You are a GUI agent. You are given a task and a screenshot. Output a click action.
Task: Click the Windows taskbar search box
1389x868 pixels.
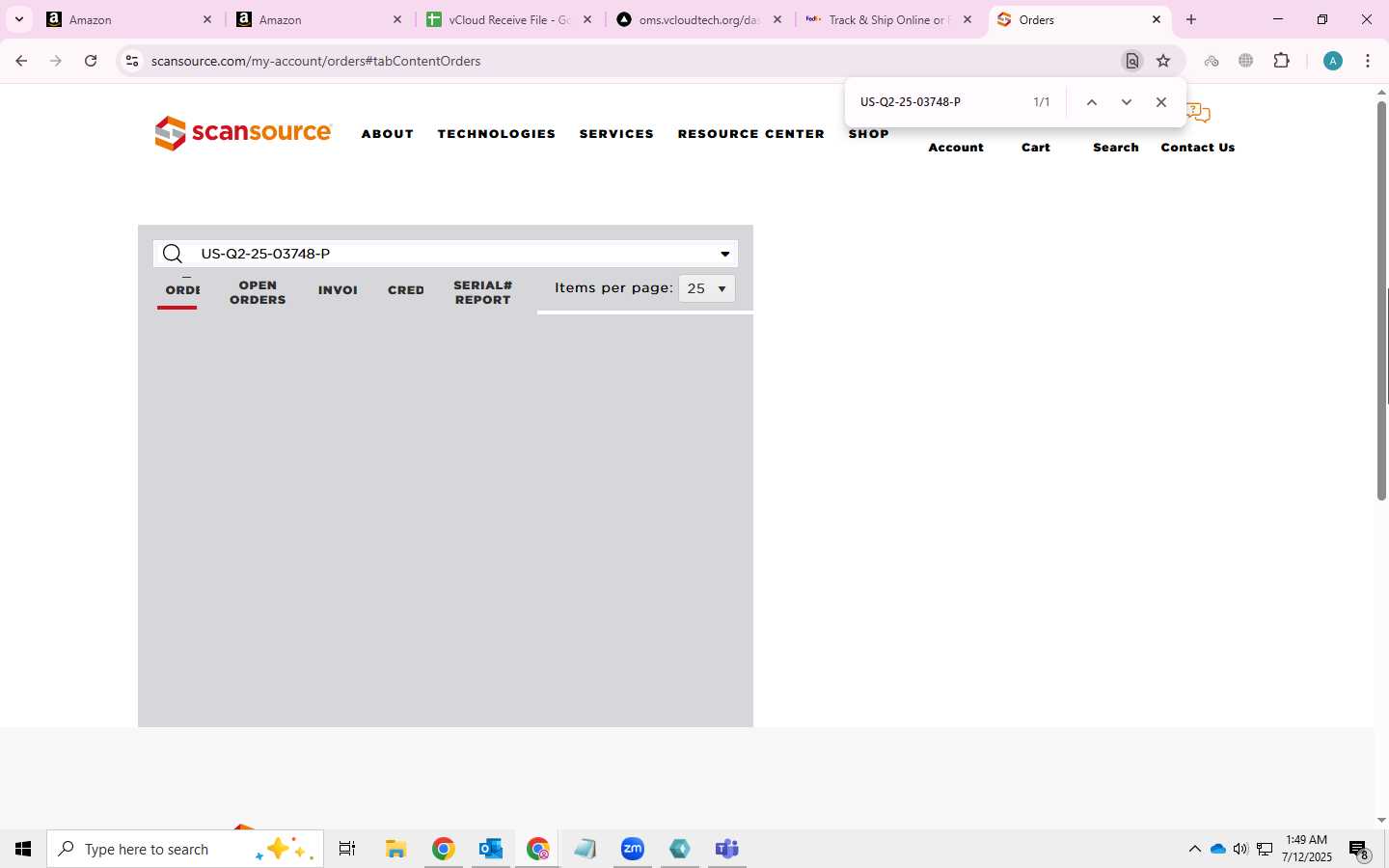point(185,849)
